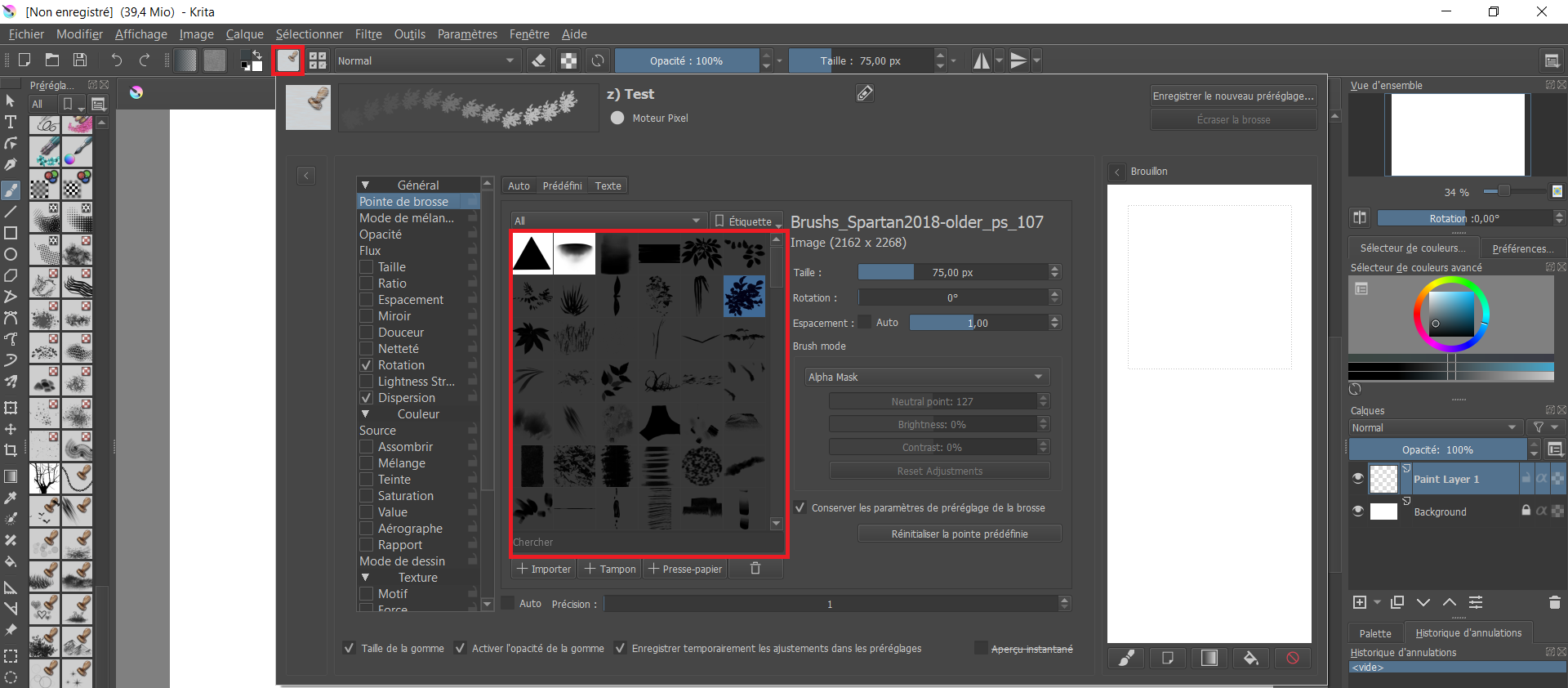Screen dimensions: 1568x688
Task: Click the Opacité 100% slider in toolbar
Action: click(686, 60)
